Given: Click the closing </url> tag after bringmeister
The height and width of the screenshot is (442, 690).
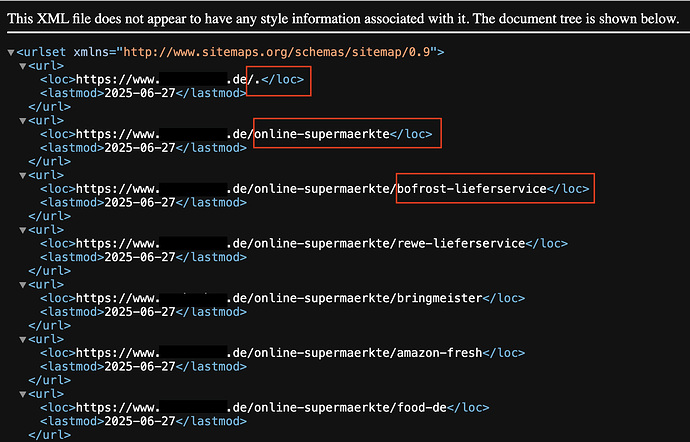Looking at the screenshot, I should [x=49, y=325].
